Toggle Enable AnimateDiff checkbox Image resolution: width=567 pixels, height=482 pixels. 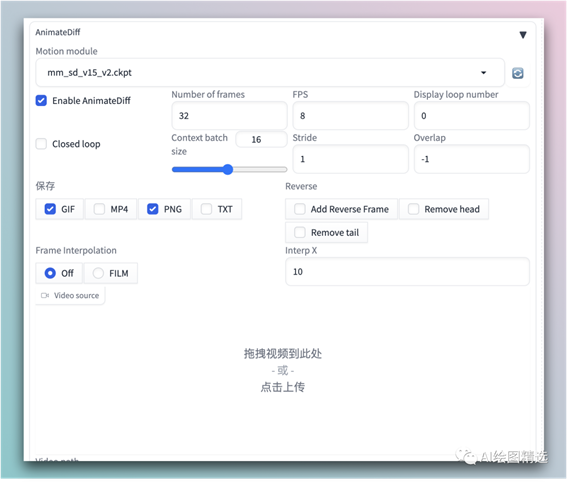click(41, 101)
